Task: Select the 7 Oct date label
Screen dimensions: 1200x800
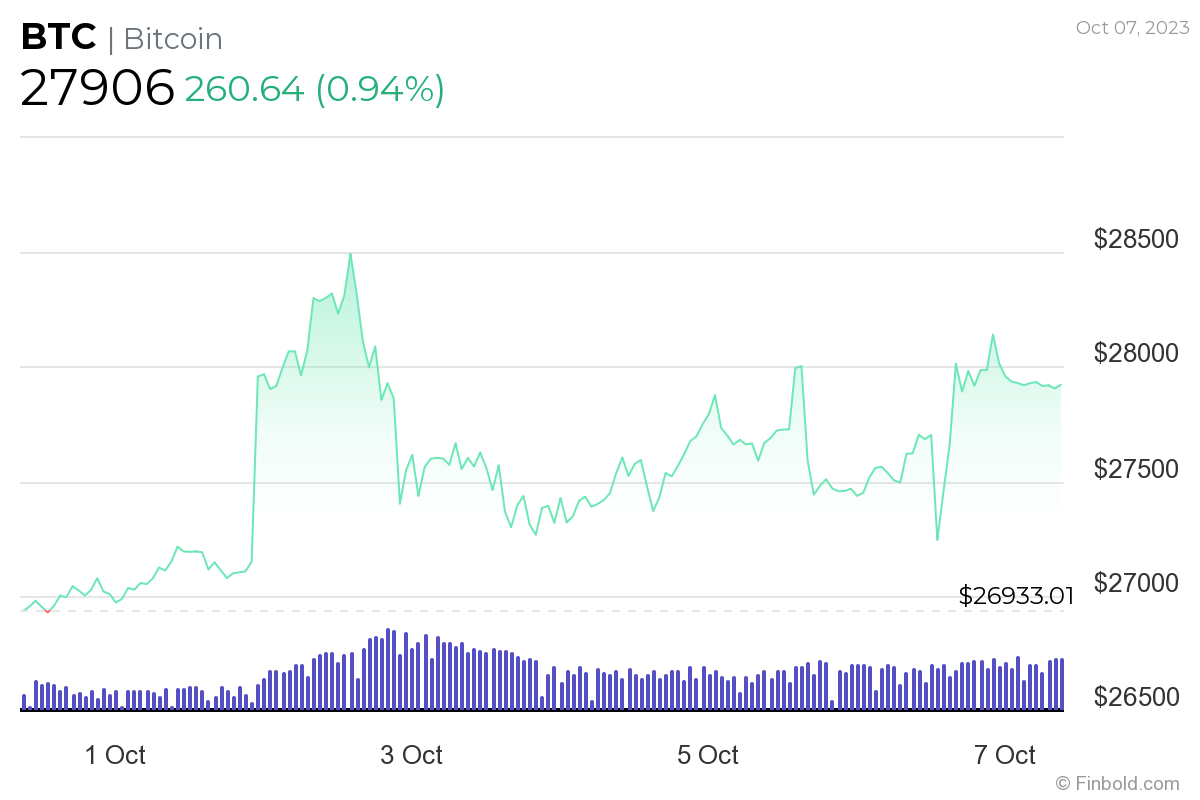Action: [x=1003, y=756]
